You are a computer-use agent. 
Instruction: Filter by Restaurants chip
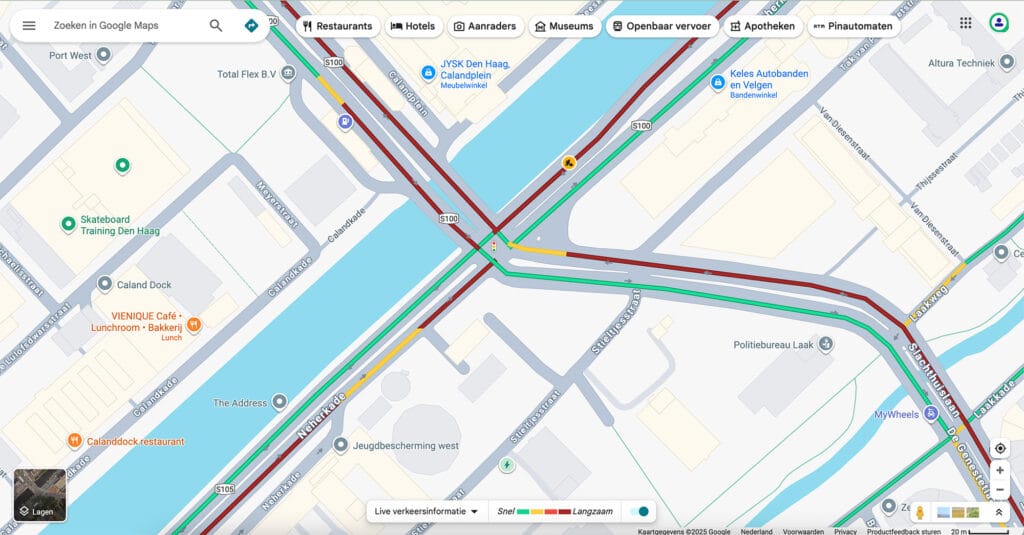(x=338, y=26)
